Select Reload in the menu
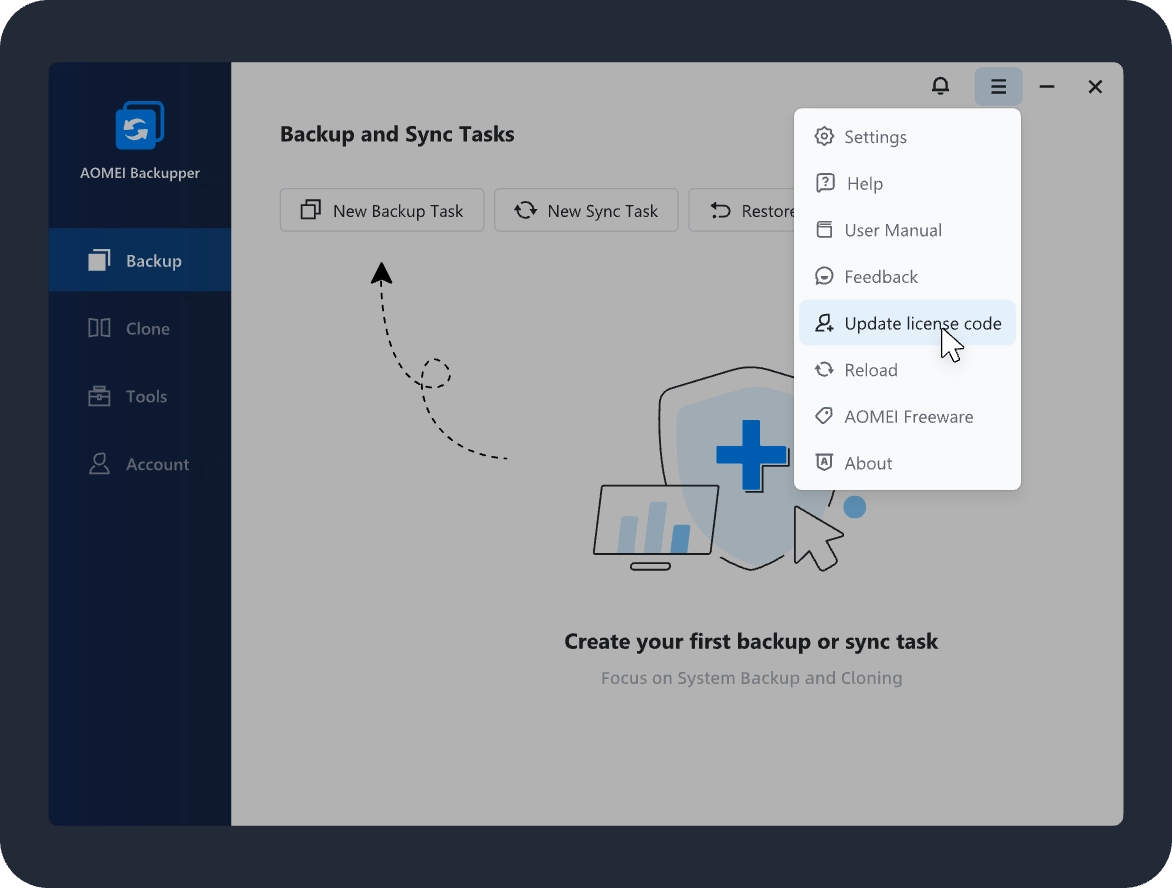Viewport: 1172px width, 888px height. (907, 370)
